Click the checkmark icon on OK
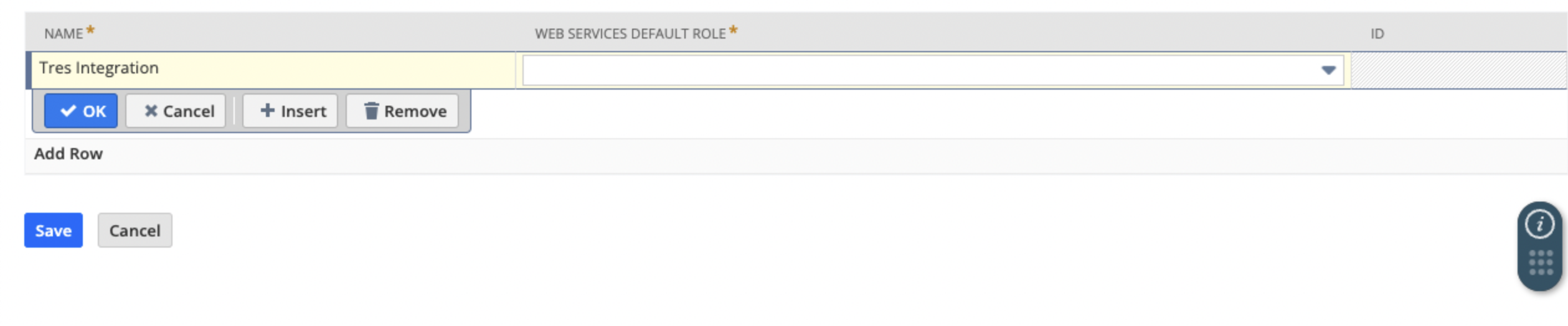This screenshot has height=326, width=1568. (x=68, y=111)
